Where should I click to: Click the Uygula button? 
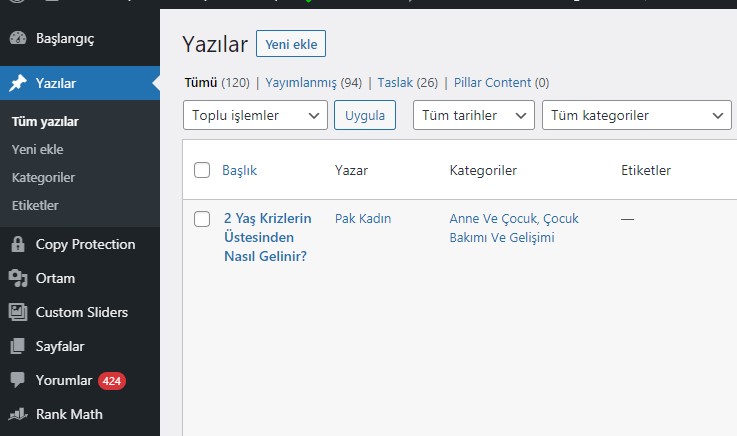coord(365,115)
